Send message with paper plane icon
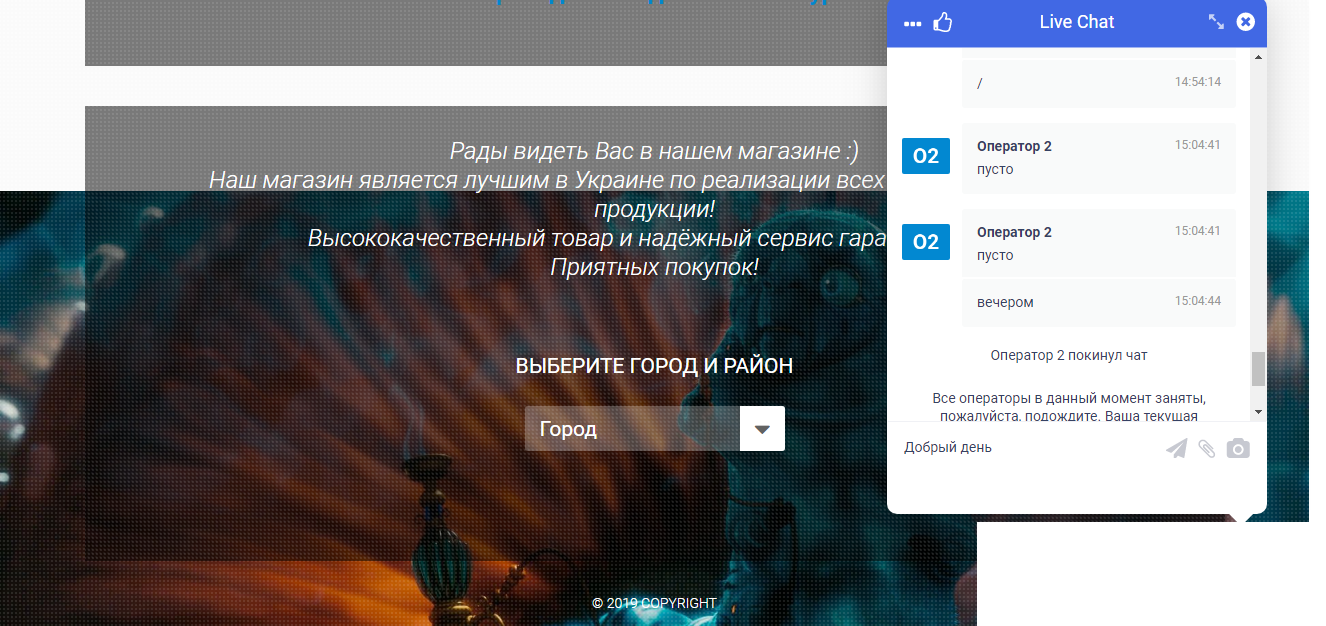The width and height of the screenshot is (1326, 626). pos(1177,449)
